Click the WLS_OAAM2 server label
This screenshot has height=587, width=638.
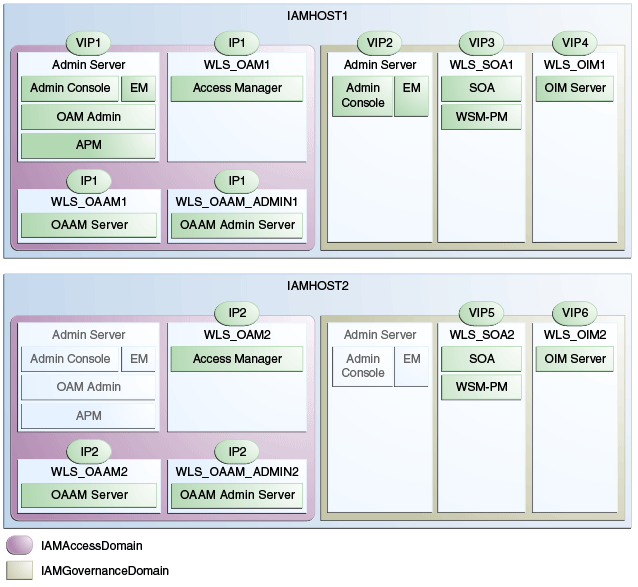89,472
